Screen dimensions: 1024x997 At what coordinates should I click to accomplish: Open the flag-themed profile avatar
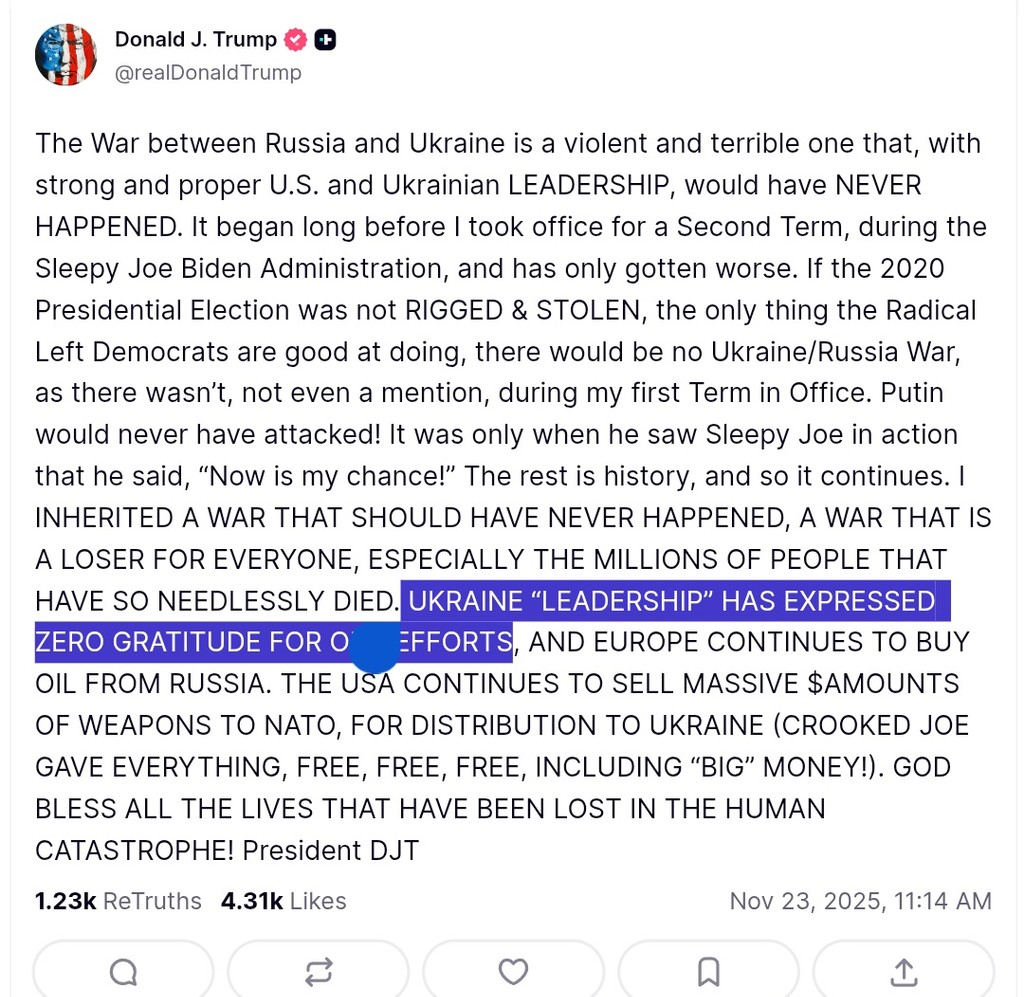coord(66,54)
